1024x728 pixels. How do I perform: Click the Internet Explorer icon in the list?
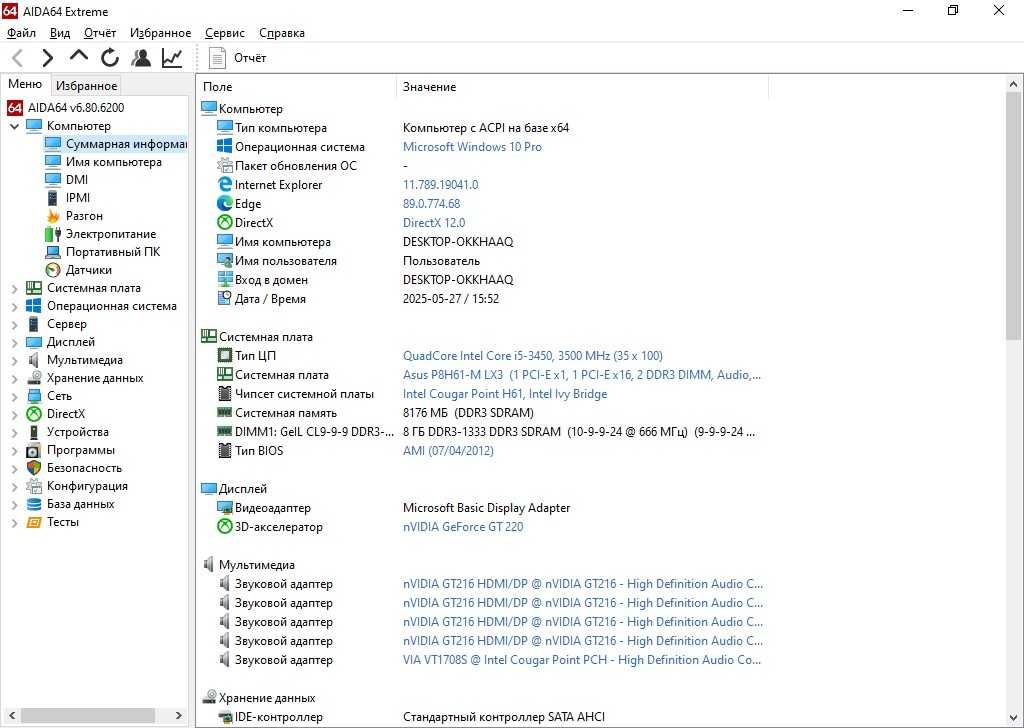225,185
